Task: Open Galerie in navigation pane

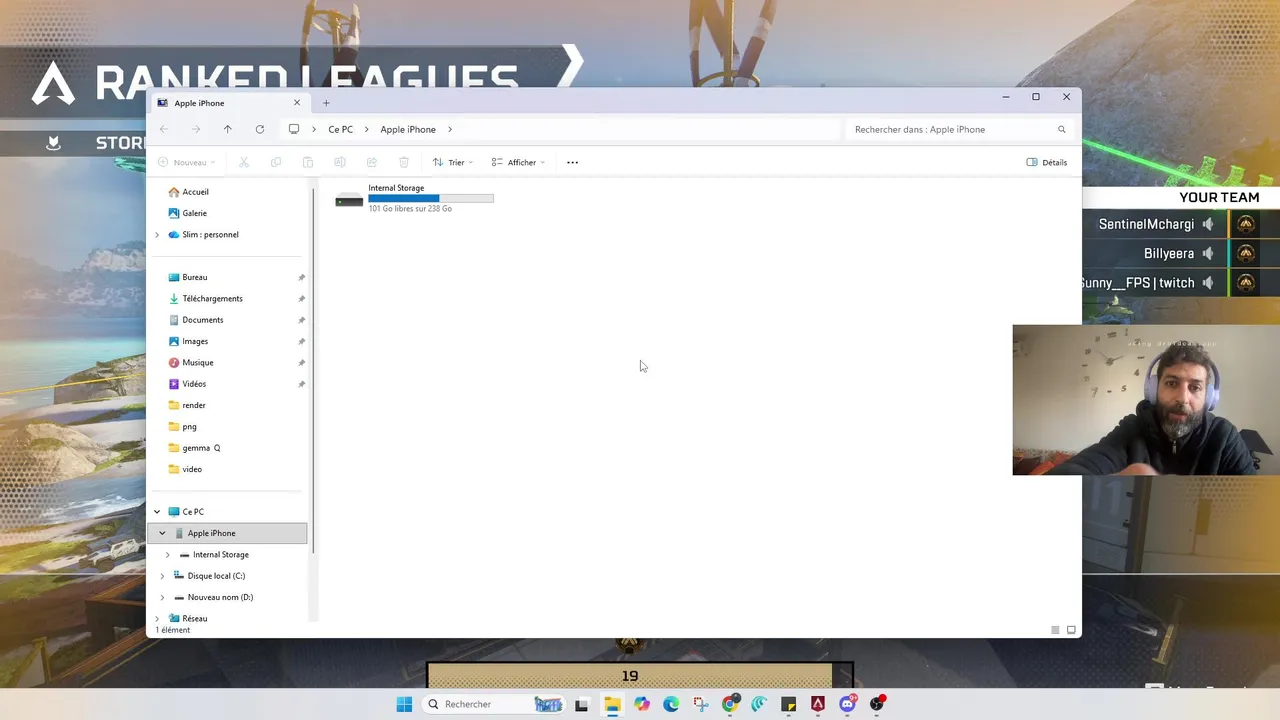Action: [188, 213]
